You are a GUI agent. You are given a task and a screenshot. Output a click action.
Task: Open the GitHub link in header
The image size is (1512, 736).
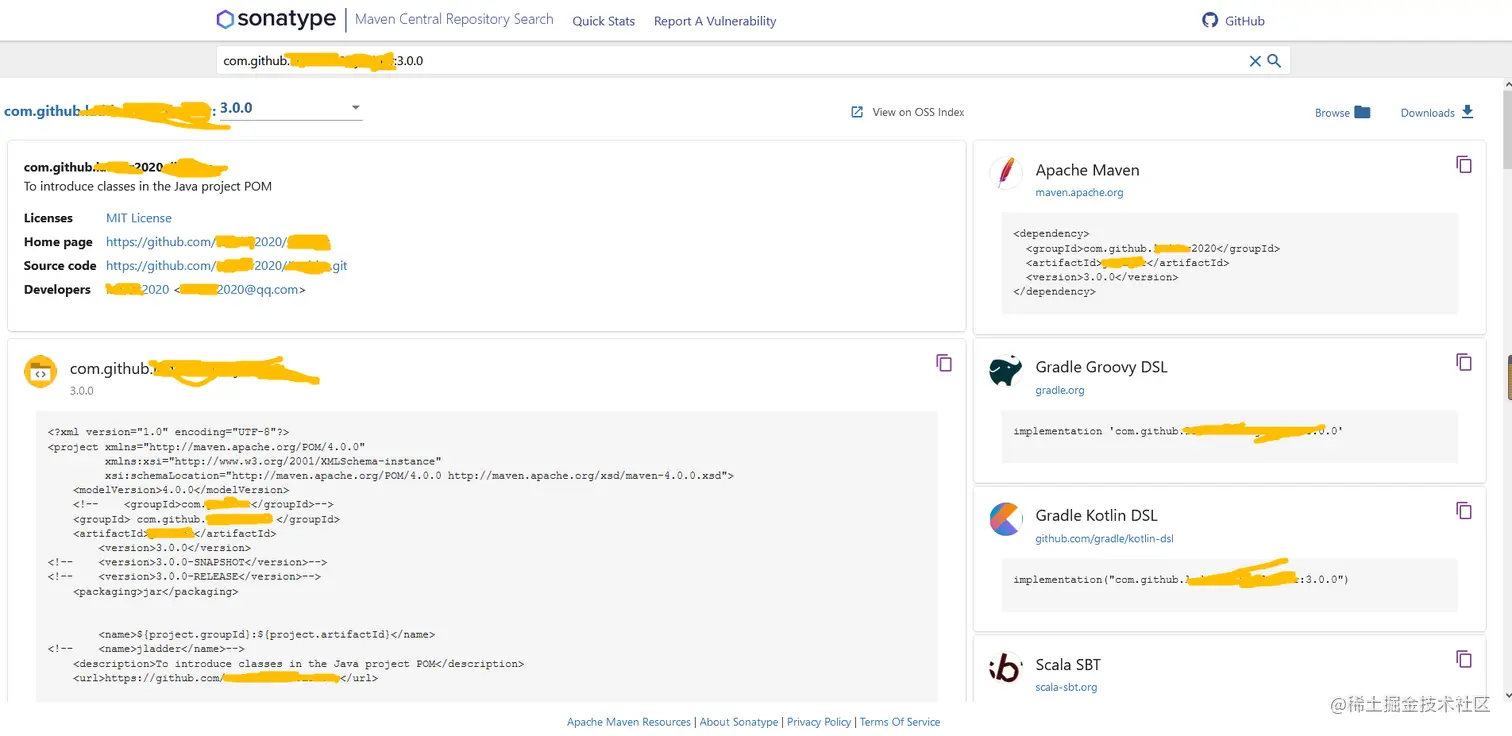tap(1244, 21)
